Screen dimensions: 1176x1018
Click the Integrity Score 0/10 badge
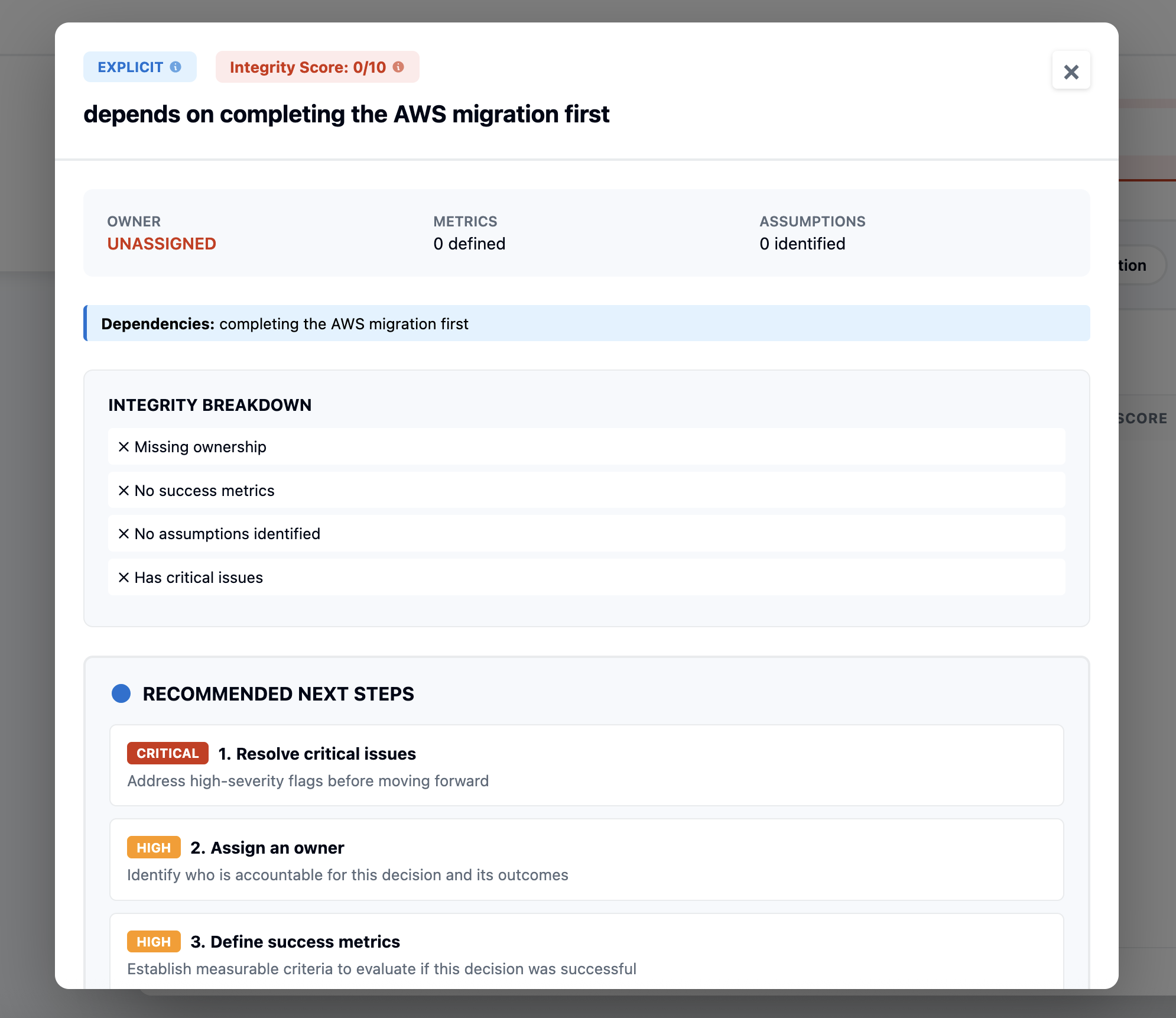pos(308,67)
